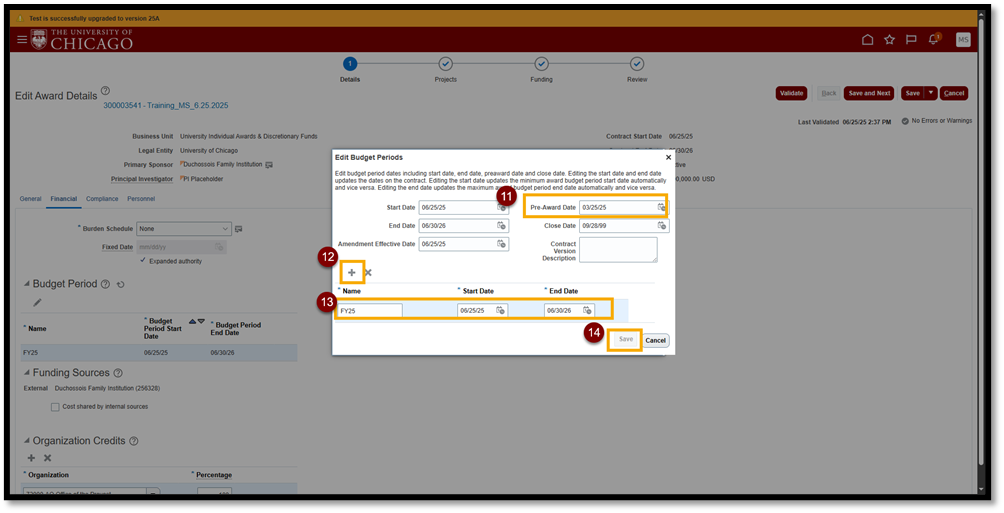
Task: Open the Pre-Award Date calendar picker
Action: coord(661,208)
